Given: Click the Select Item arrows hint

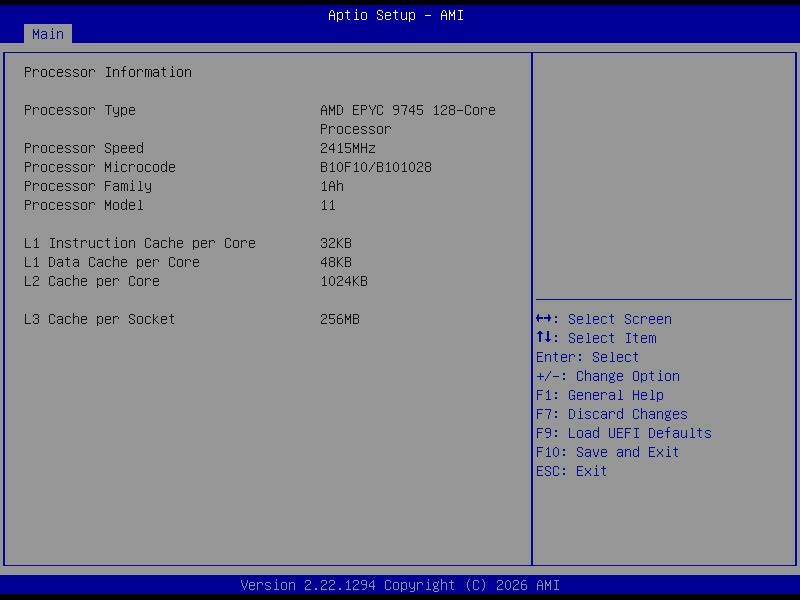Looking at the screenshot, I should point(596,338).
